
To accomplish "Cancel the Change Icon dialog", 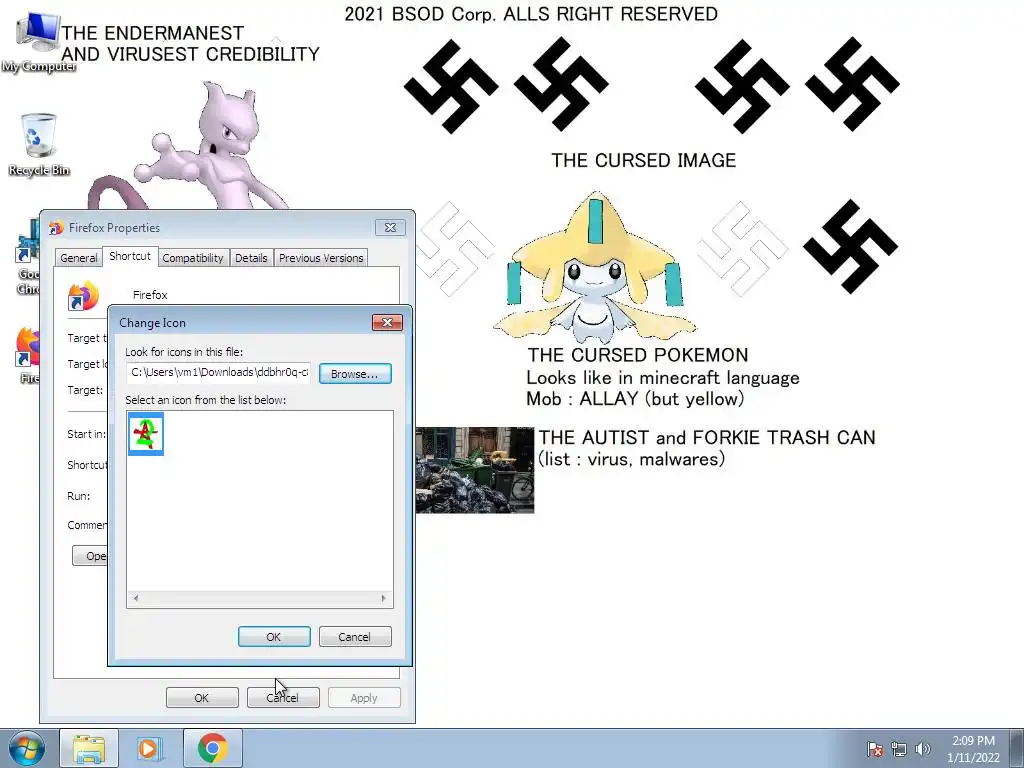I will (355, 637).
